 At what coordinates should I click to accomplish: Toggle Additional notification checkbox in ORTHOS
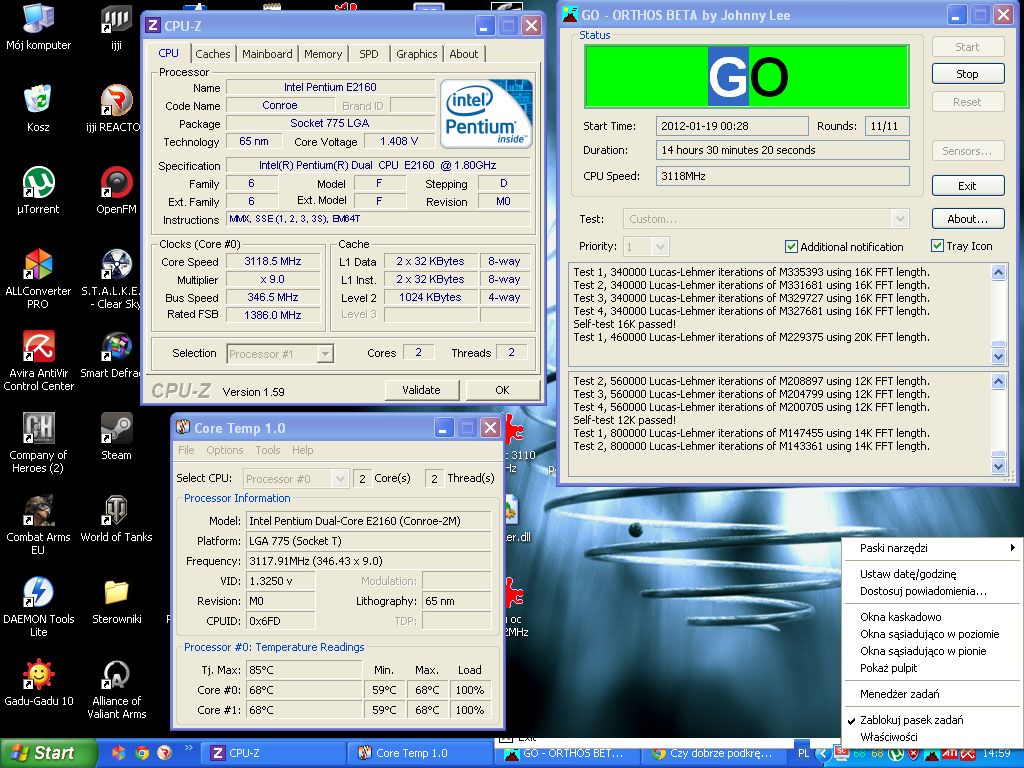[791, 246]
